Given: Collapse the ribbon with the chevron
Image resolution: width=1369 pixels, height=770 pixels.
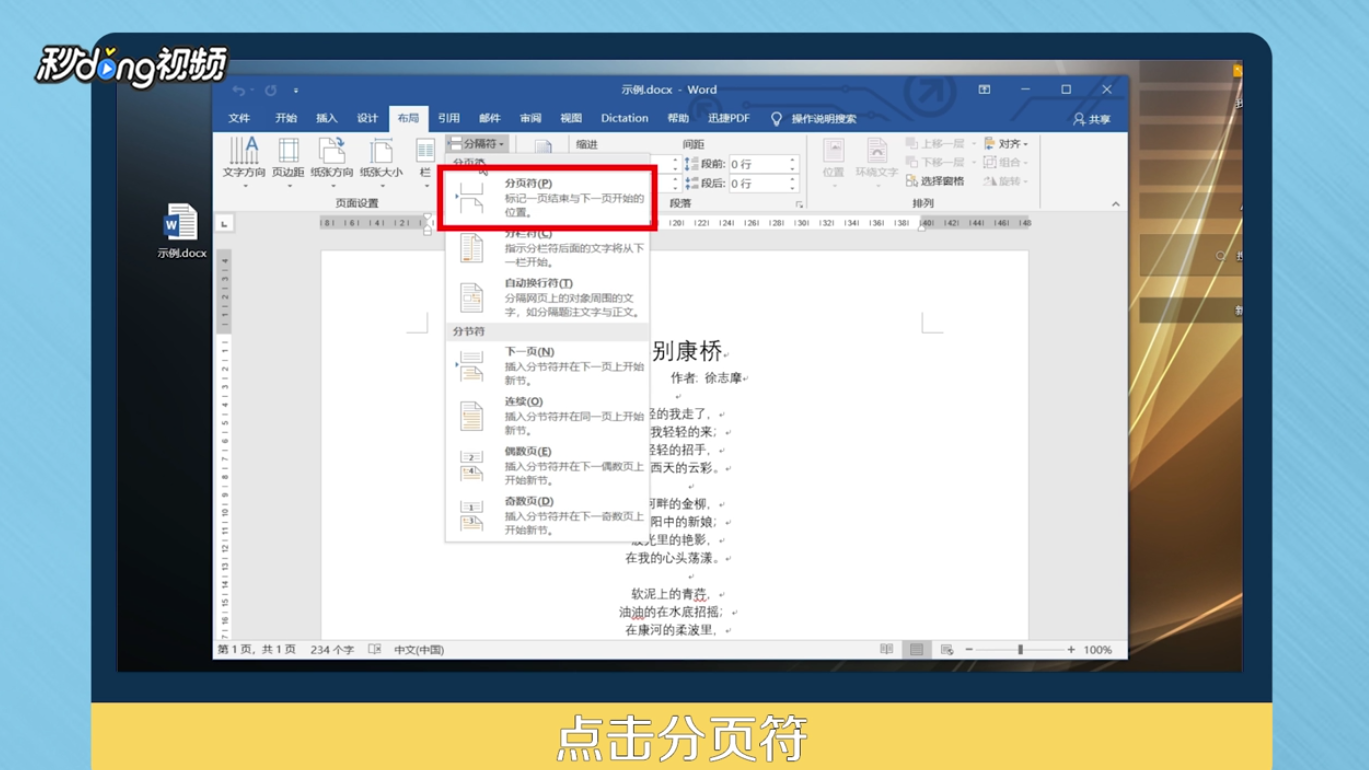Looking at the screenshot, I should (x=1116, y=204).
